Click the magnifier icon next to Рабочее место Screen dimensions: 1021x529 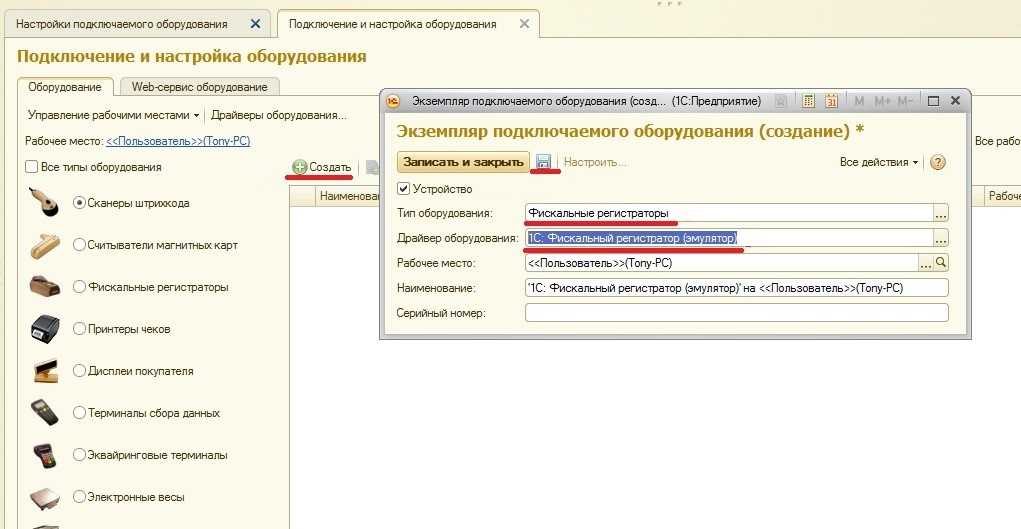pos(941,263)
